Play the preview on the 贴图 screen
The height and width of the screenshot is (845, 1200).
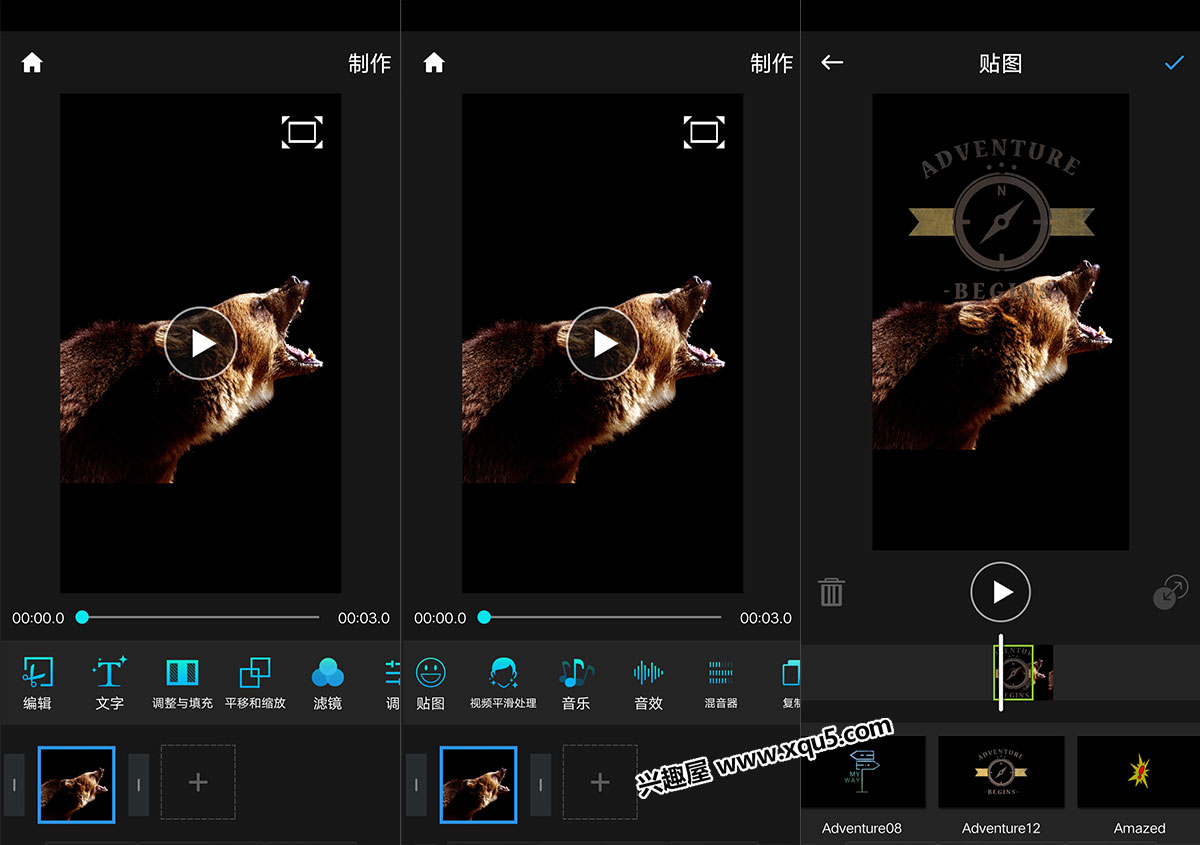(1000, 592)
